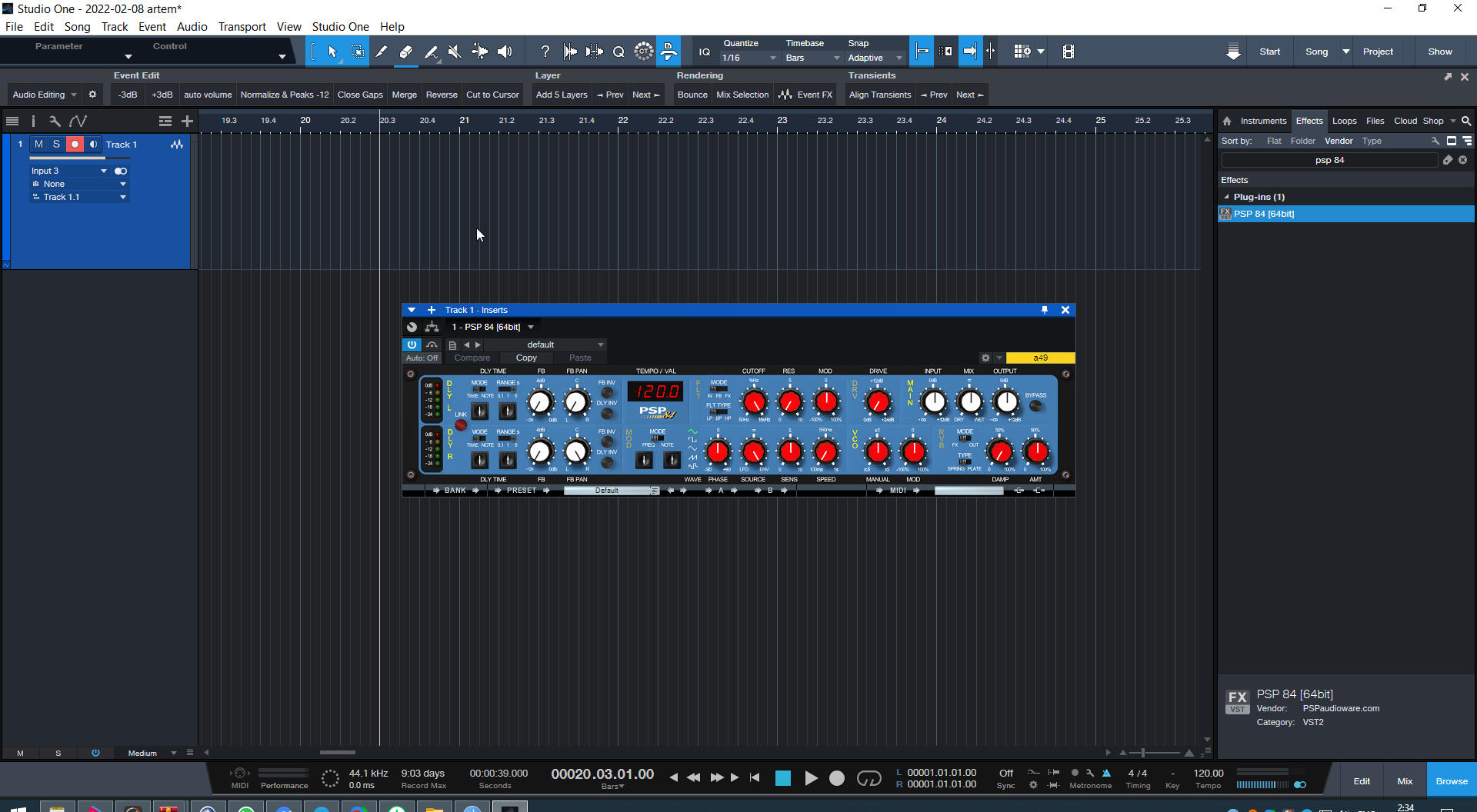Open the Track 1.1 layer dropdown
This screenshot has height=812, width=1477.
(79, 197)
